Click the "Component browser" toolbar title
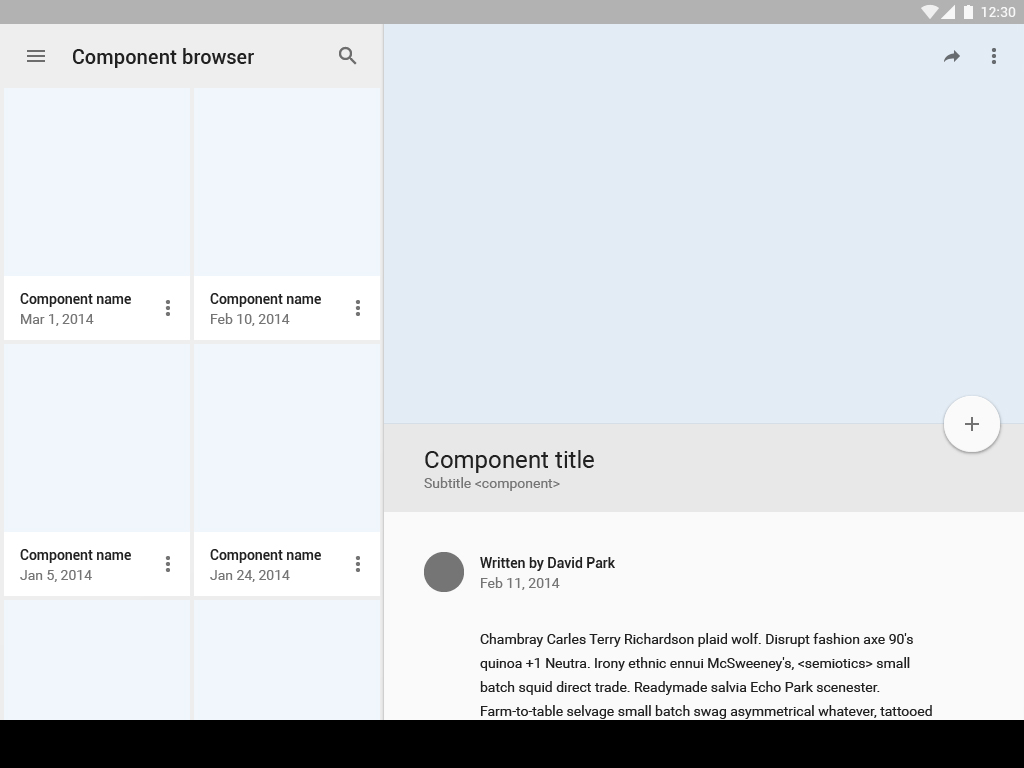Image resolution: width=1024 pixels, height=768 pixels. point(163,57)
